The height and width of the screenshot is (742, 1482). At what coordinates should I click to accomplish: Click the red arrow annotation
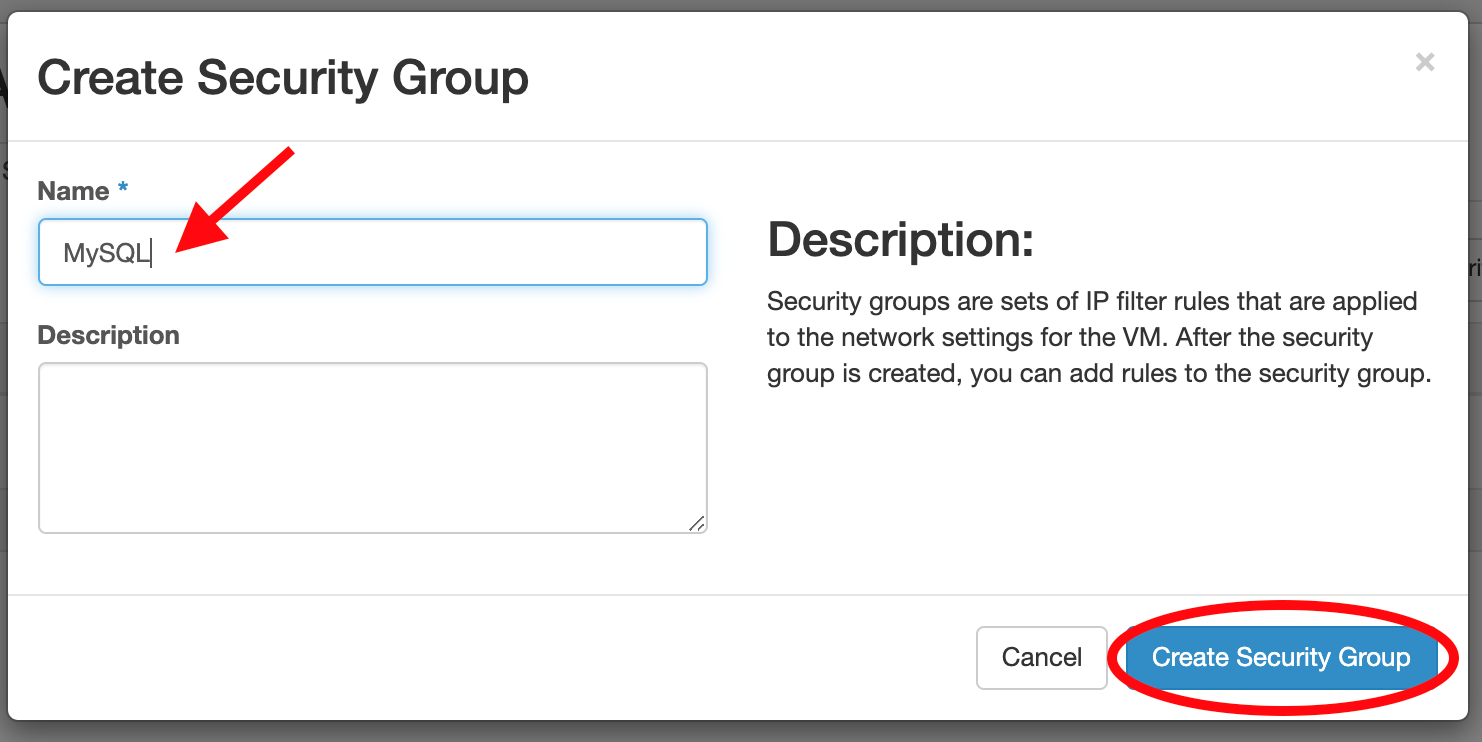click(235, 196)
